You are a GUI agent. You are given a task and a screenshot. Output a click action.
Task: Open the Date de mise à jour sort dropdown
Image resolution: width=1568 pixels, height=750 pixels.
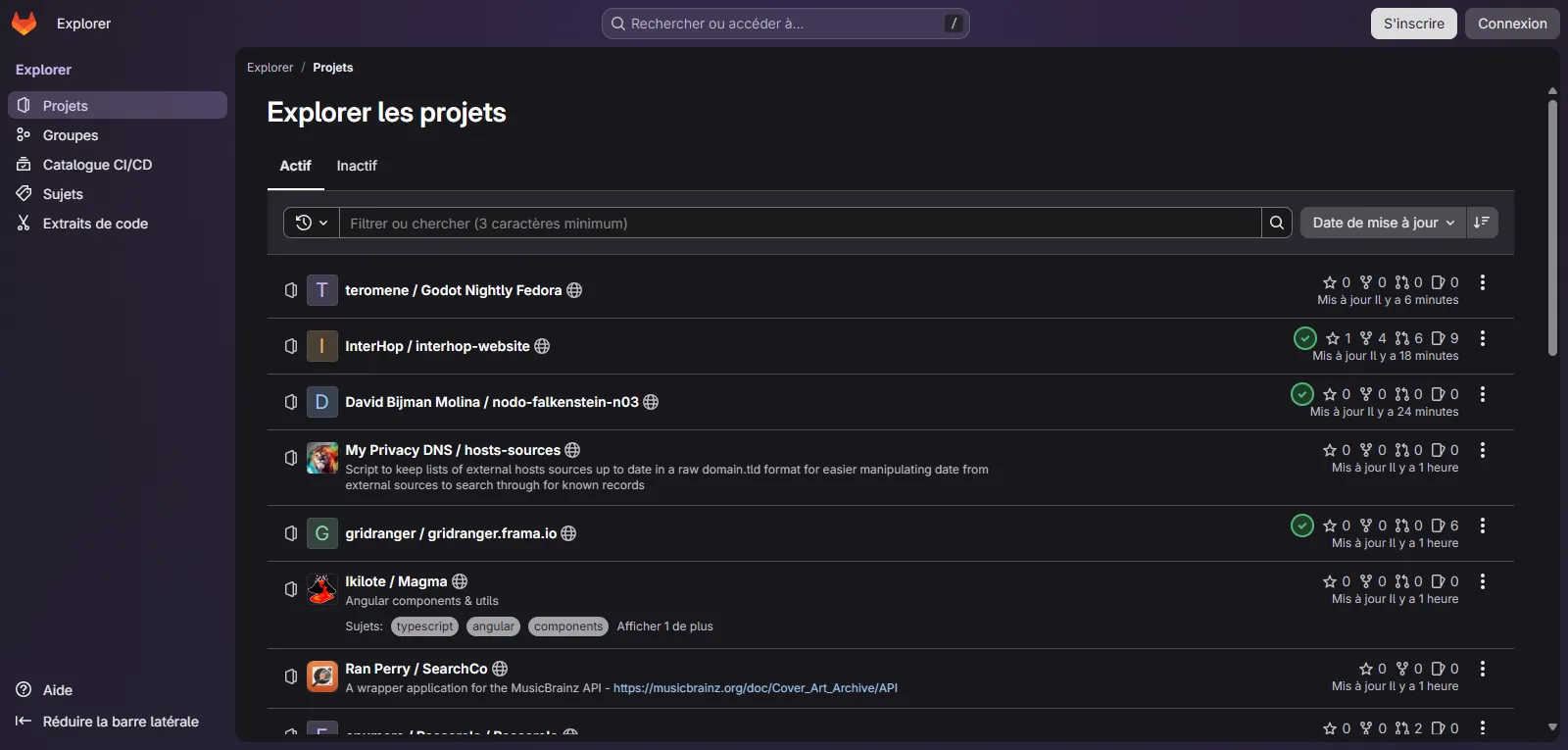point(1383,223)
